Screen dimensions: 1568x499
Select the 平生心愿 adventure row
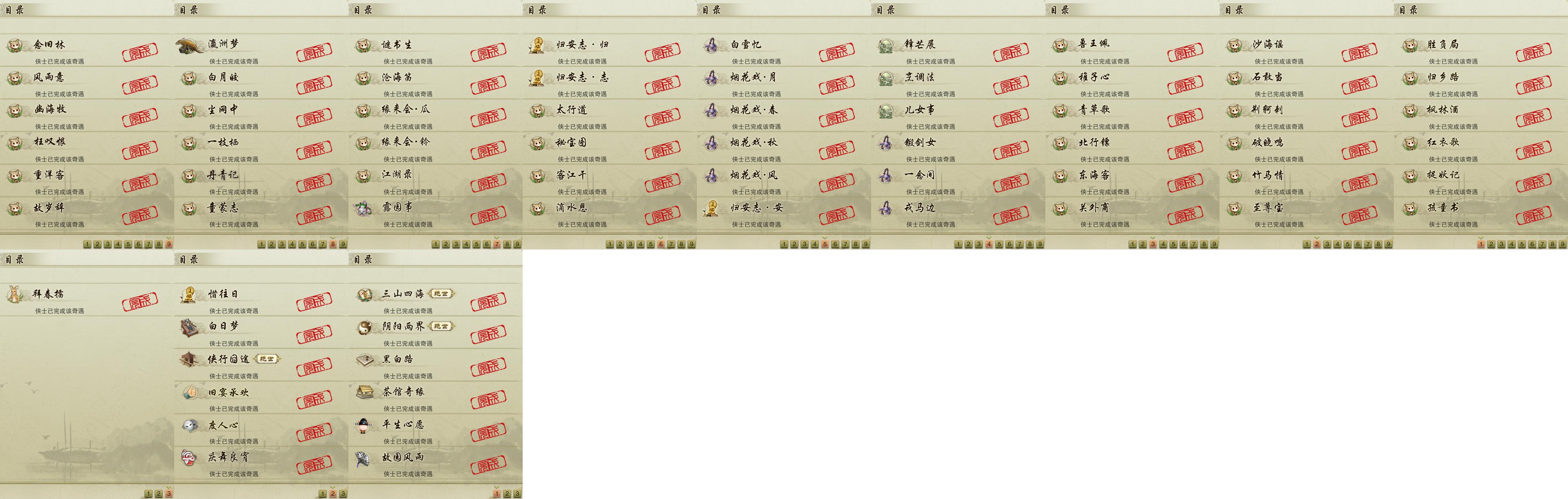tap(435, 430)
